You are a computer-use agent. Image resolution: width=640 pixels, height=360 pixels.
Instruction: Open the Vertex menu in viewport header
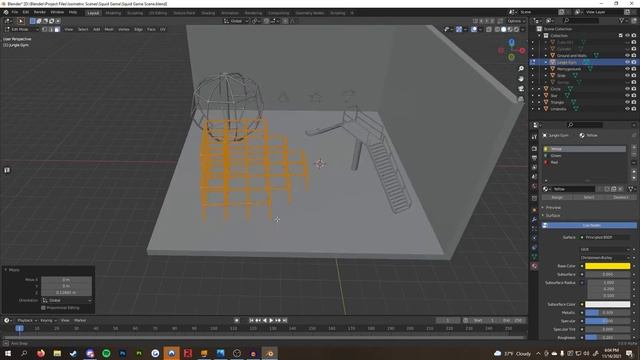124,29
